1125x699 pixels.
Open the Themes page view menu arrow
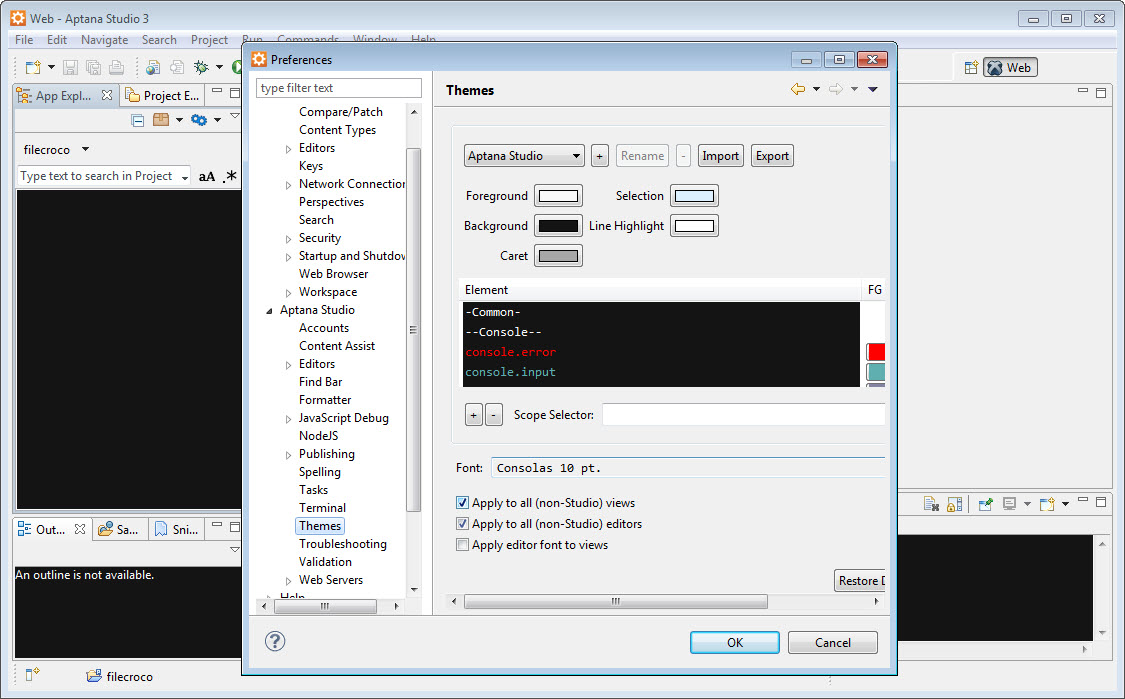(x=873, y=89)
